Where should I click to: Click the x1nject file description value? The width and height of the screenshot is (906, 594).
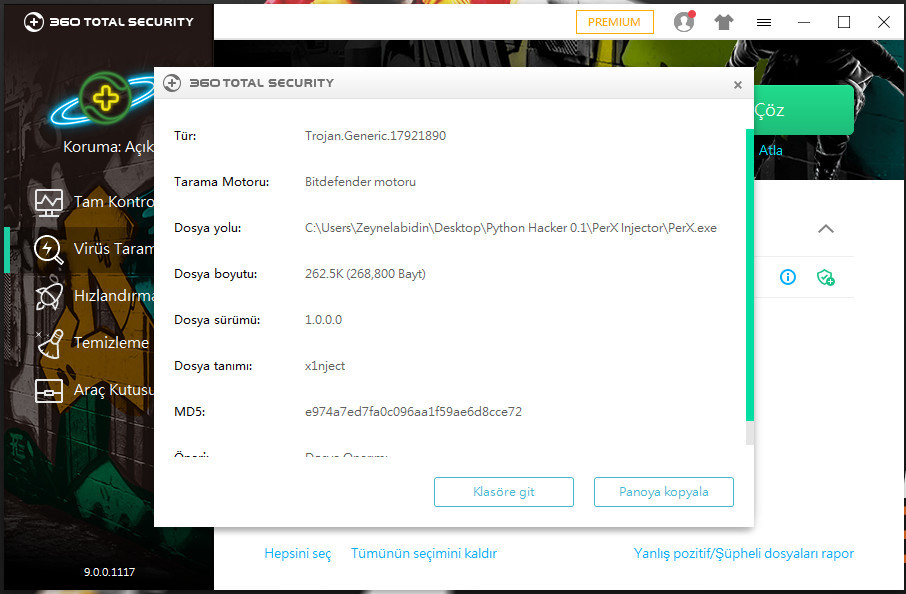click(x=325, y=366)
